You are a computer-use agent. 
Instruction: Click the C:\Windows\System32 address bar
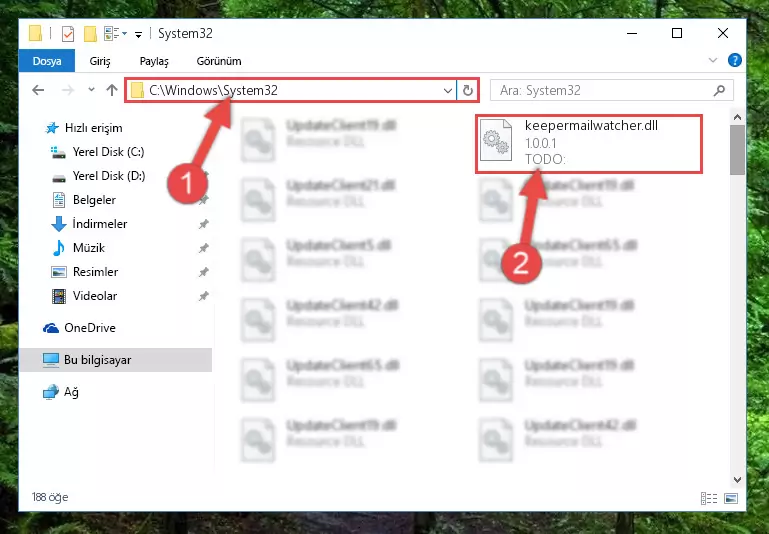(291, 90)
